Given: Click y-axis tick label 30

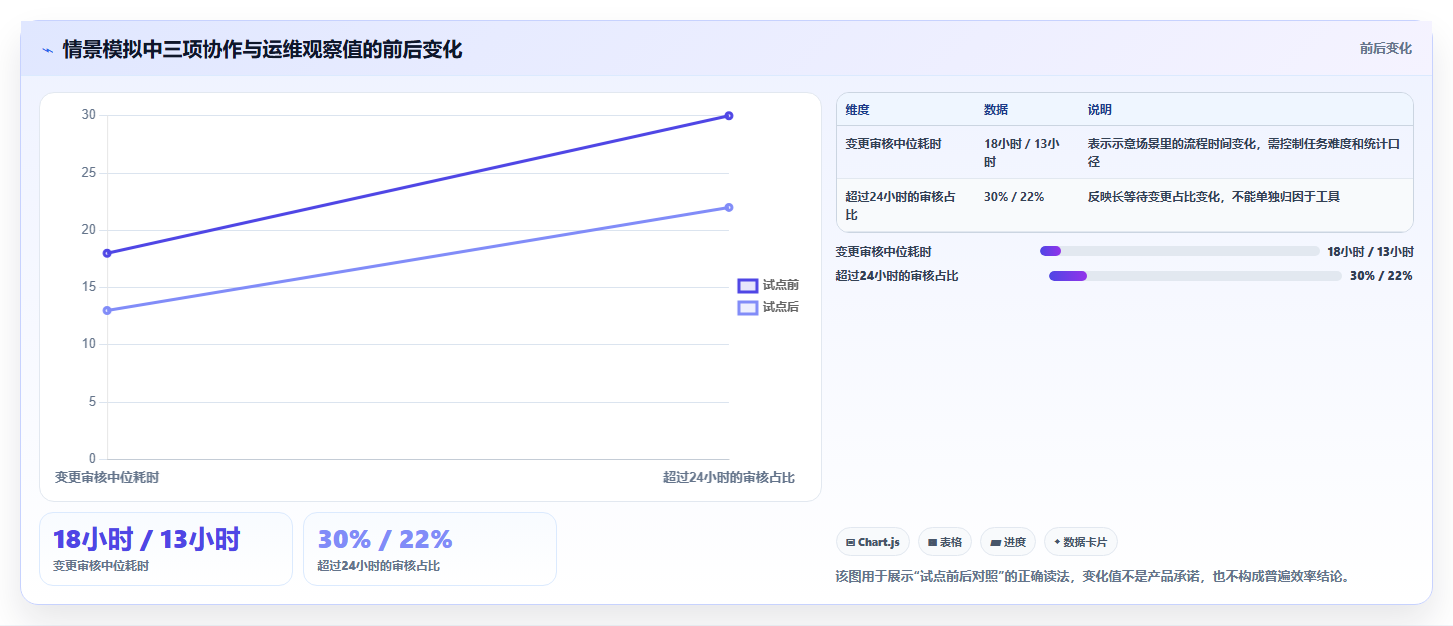Looking at the screenshot, I should tap(89, 115).
